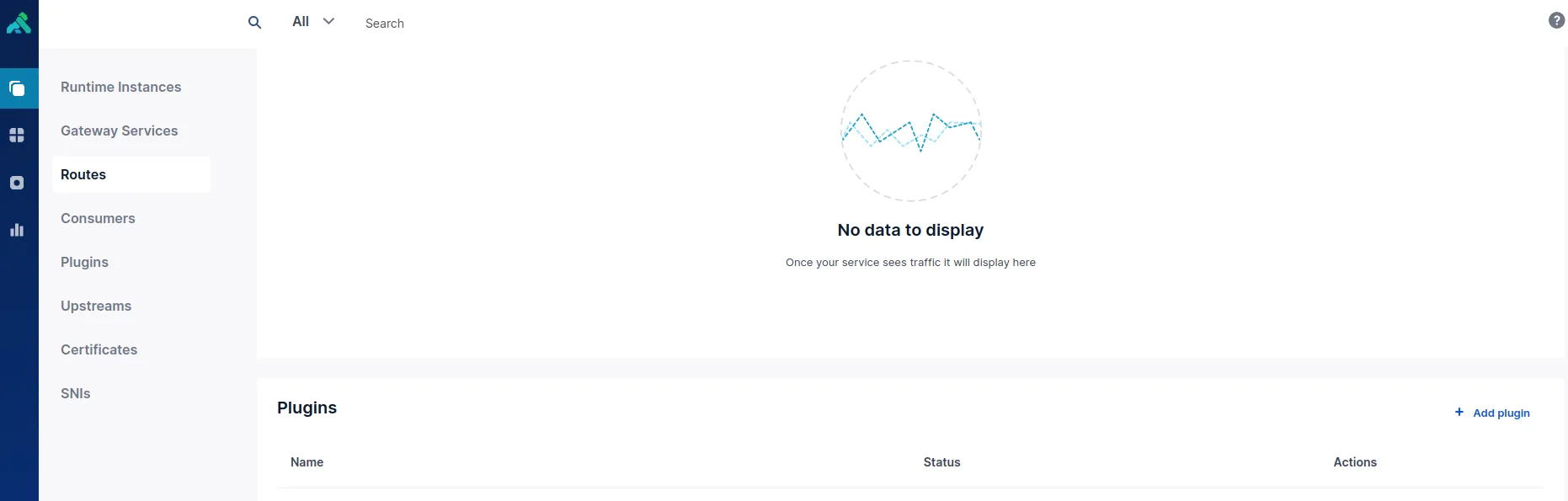Screen dimensions: 1568x501
Task: Focus the Search input field
Action: pos(505,24)
